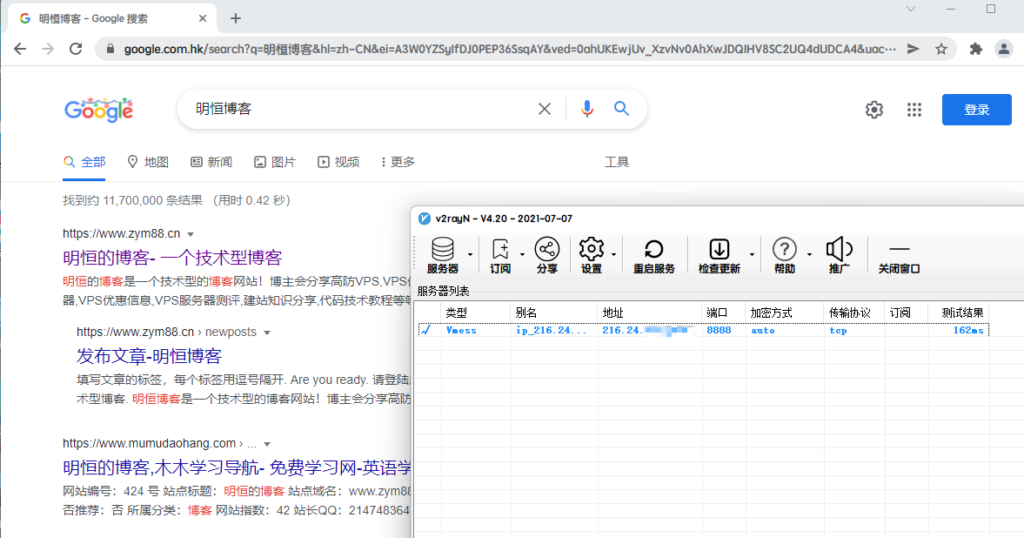Open Chrome profile avatar icon

coord(1004,49)
